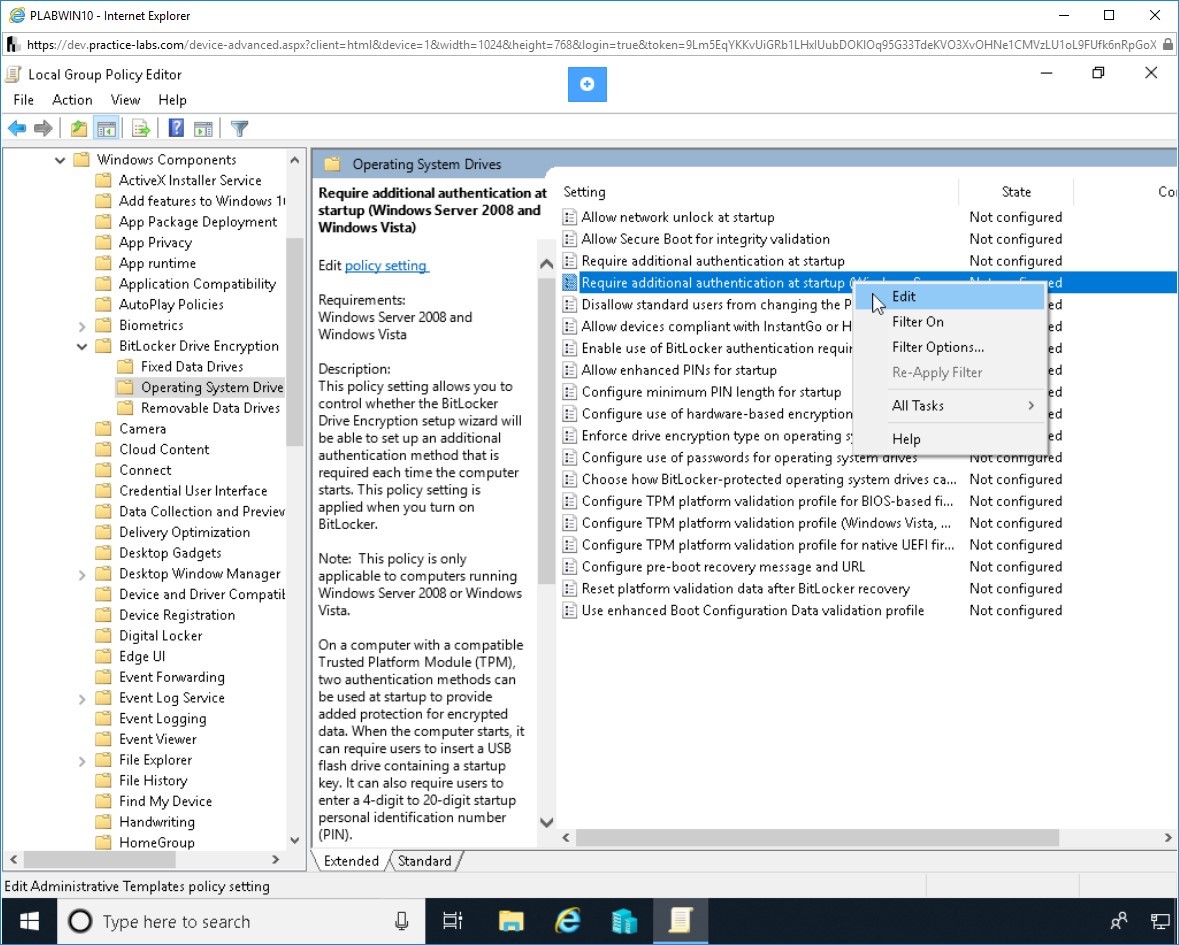Image resolution: width=1179 pixels, height=945 pixels.
Task: Choose Filter On in the context menu
Action: (x=950, y=322)
